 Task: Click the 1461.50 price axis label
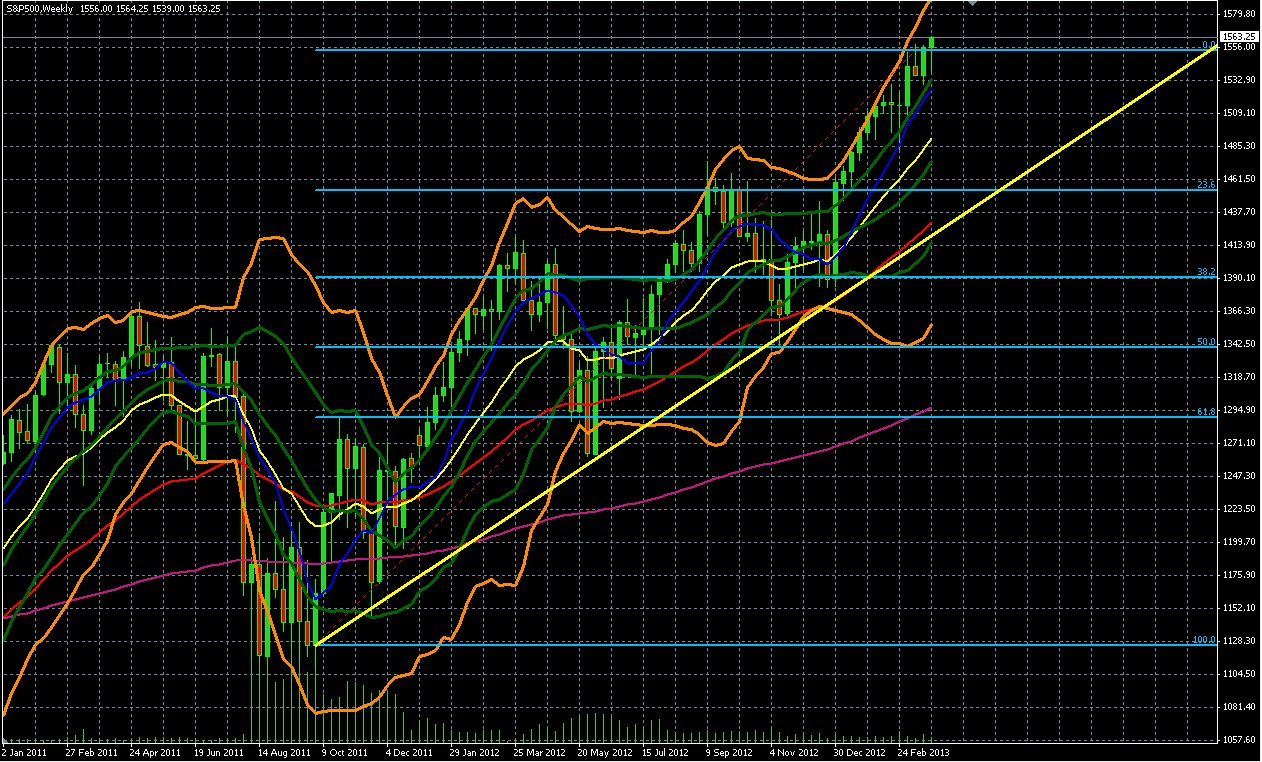pos(1241,179)
